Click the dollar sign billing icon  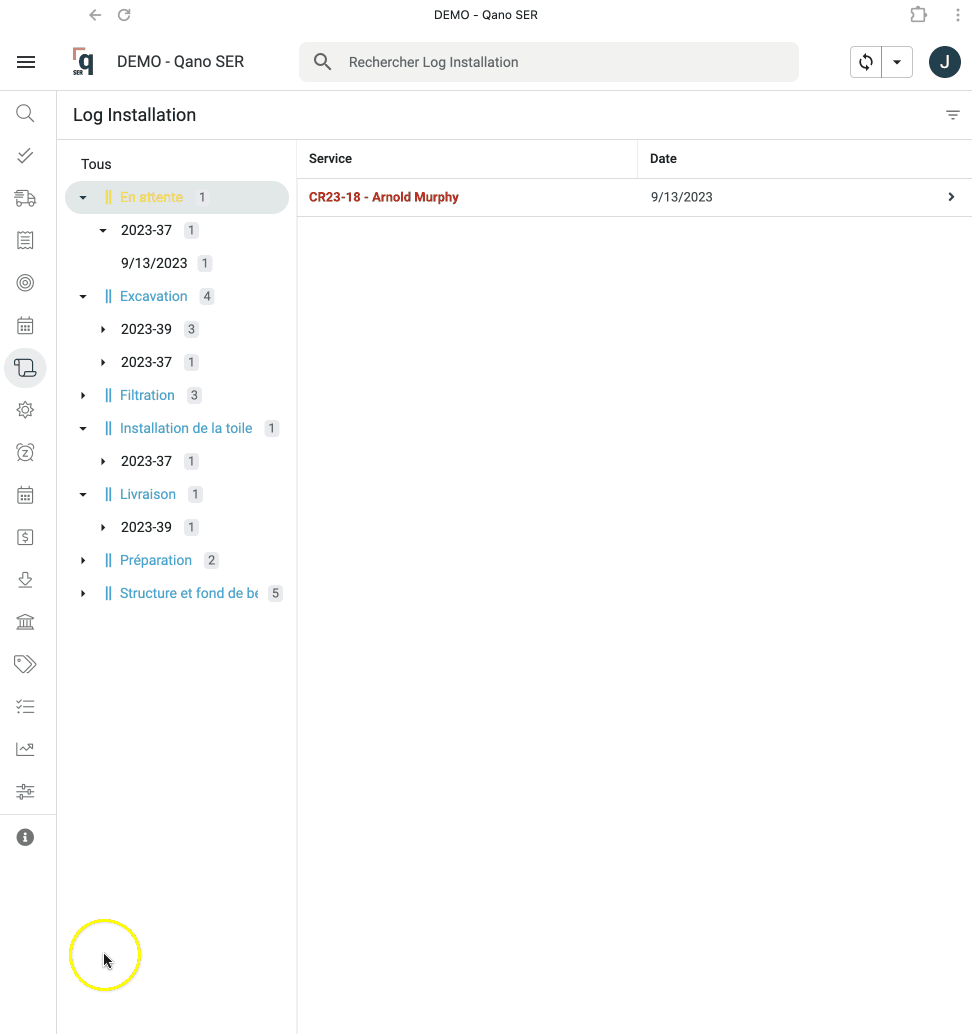tap(25, 537)
